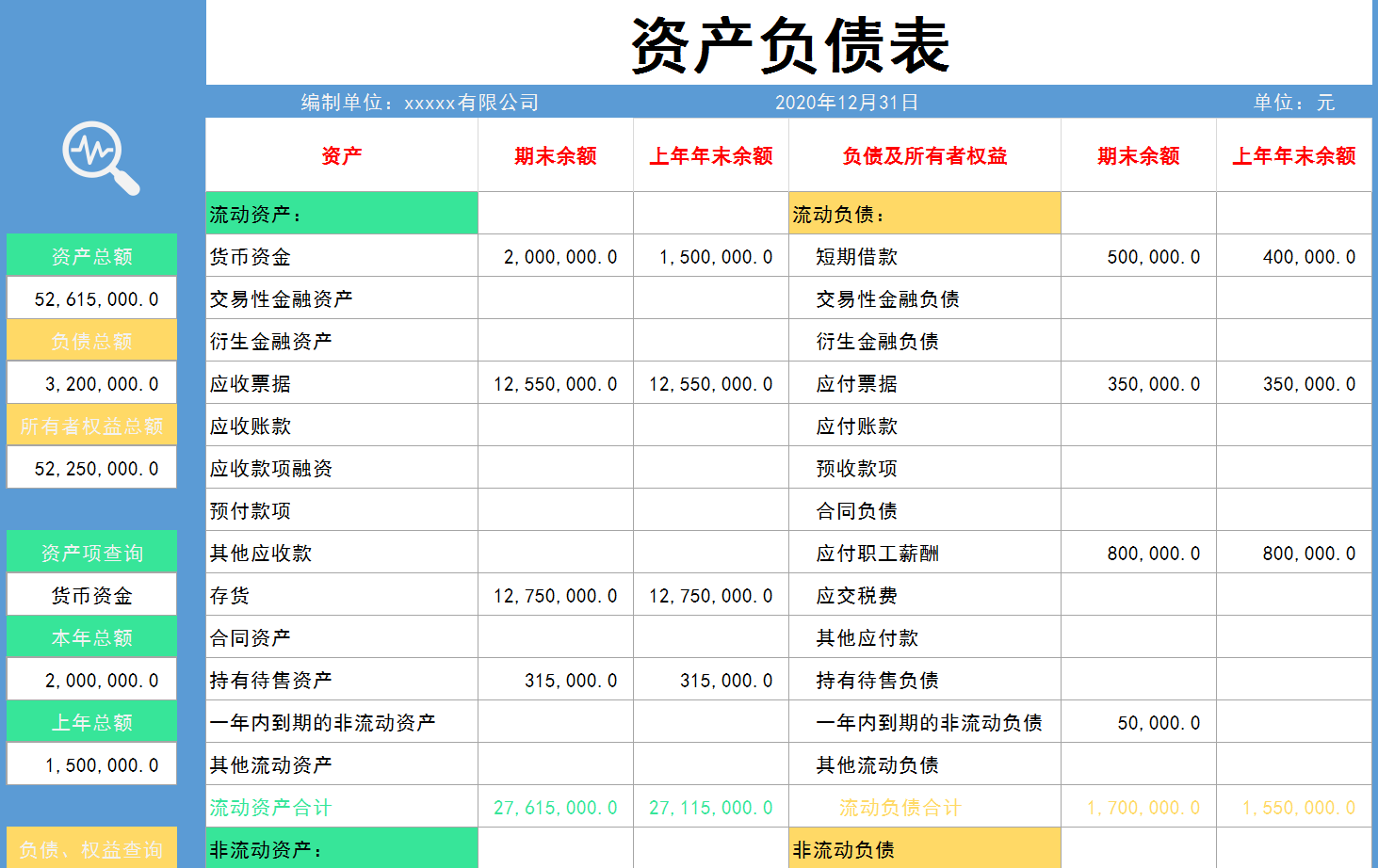
Task: Click the 资产项查询 query header
Action: [90, 552]
